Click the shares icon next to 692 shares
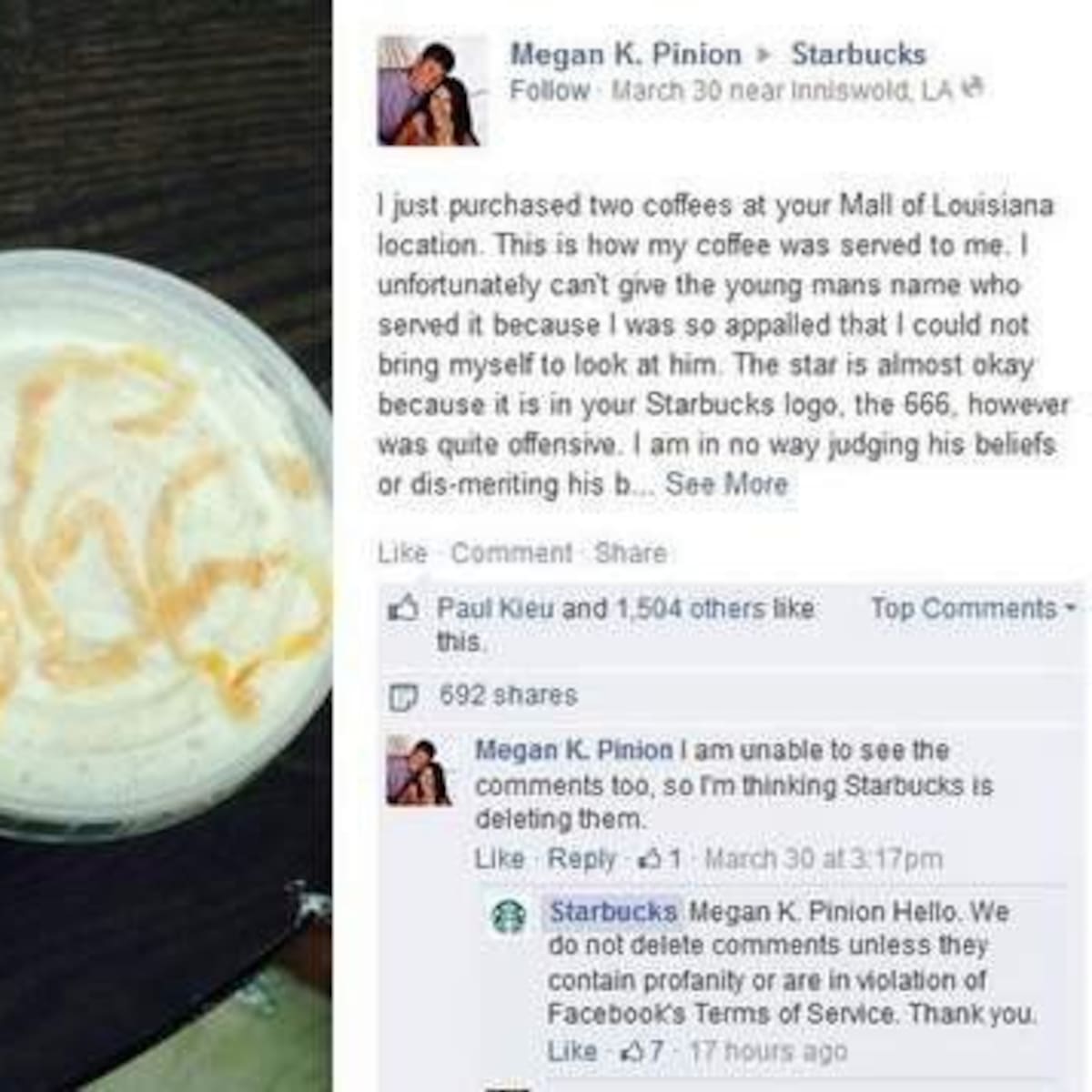 401,697
